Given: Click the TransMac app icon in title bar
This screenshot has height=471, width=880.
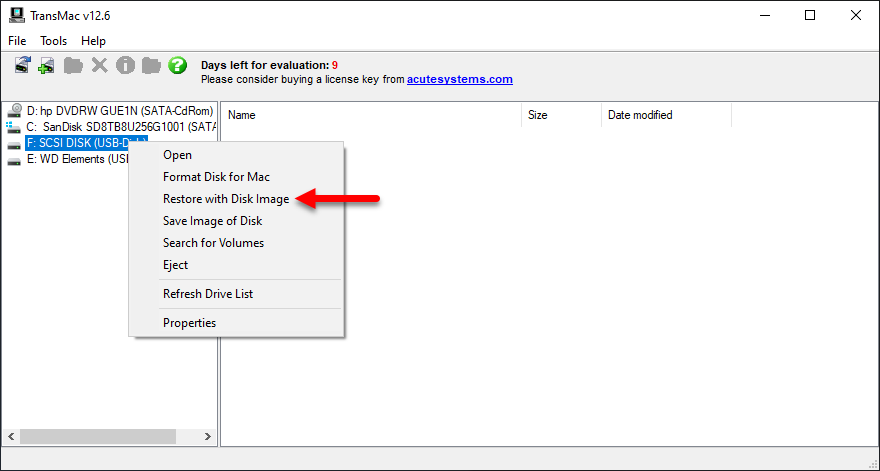Looking at the screenshot, I should (x=16, y=15).
